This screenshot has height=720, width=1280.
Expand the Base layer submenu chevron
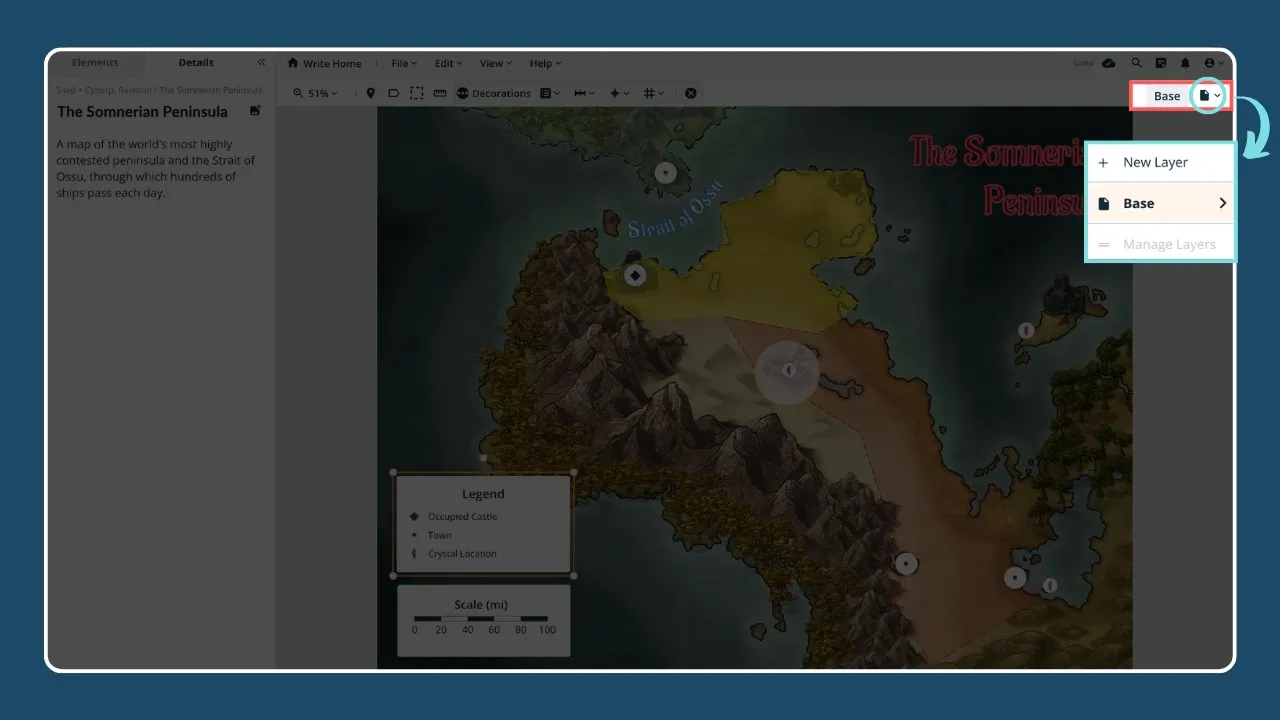(x=1222, y=202)
